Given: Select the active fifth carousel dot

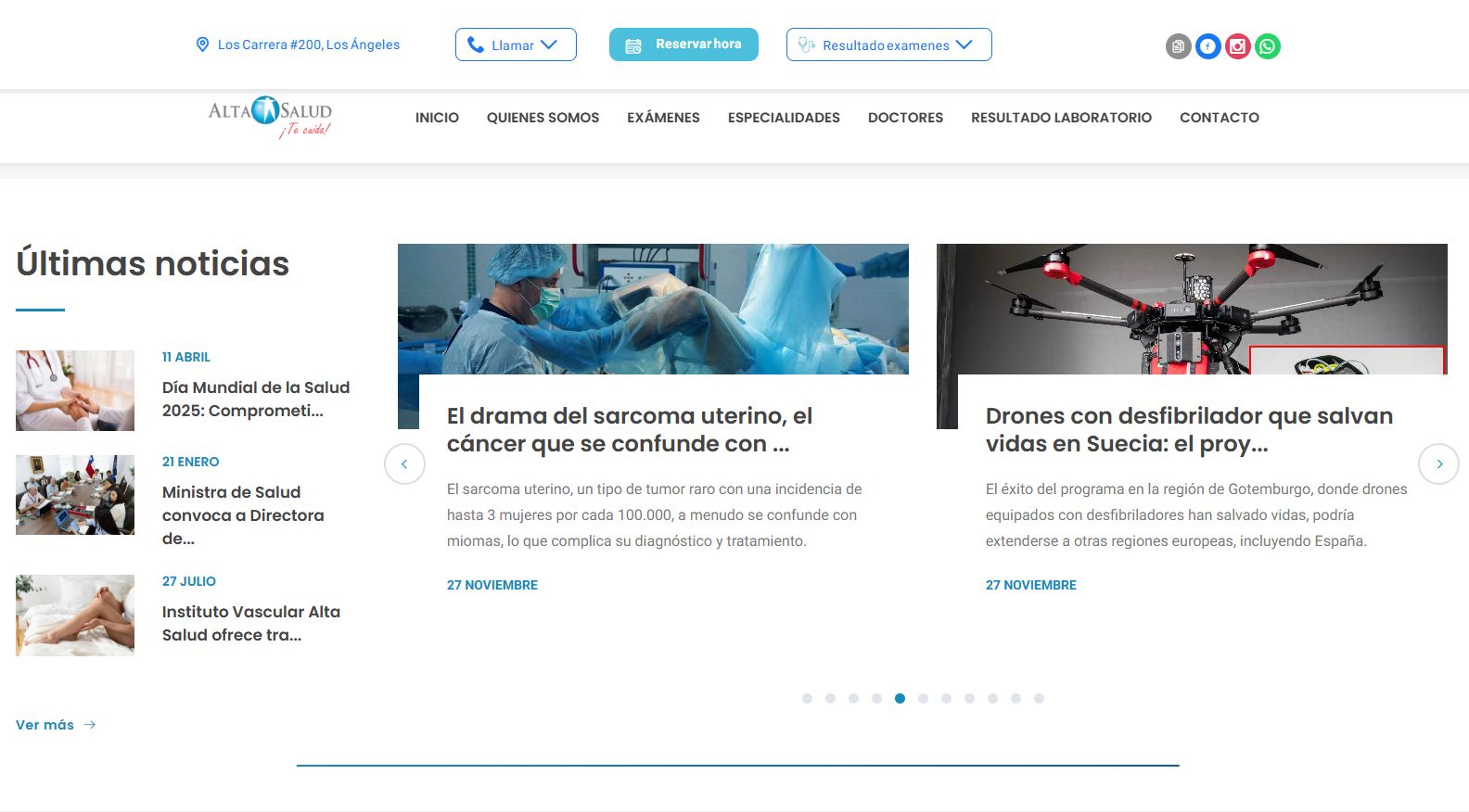Looking at the screenshot, I should coord(900,698).
